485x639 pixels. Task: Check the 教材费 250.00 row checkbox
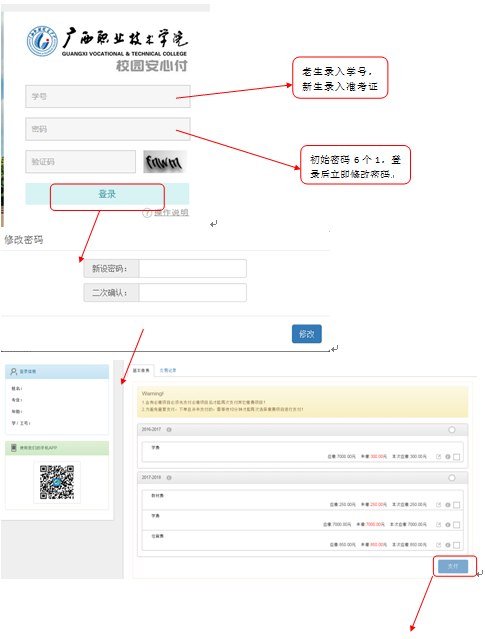(456, 505)
